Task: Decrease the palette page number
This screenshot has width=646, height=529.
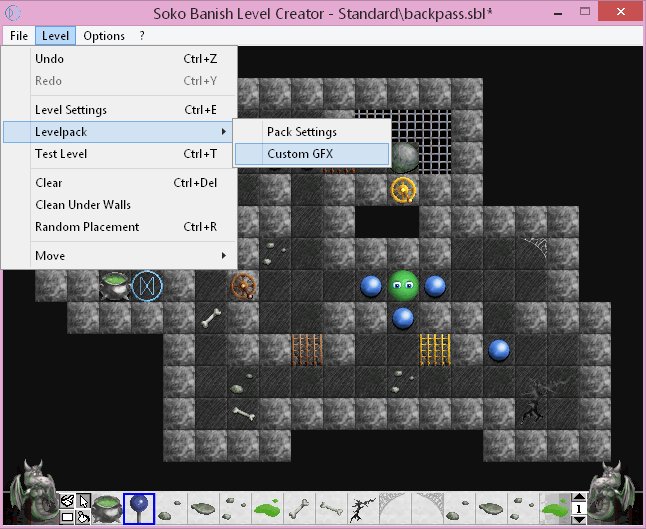Action: click(x=579, y=520)
